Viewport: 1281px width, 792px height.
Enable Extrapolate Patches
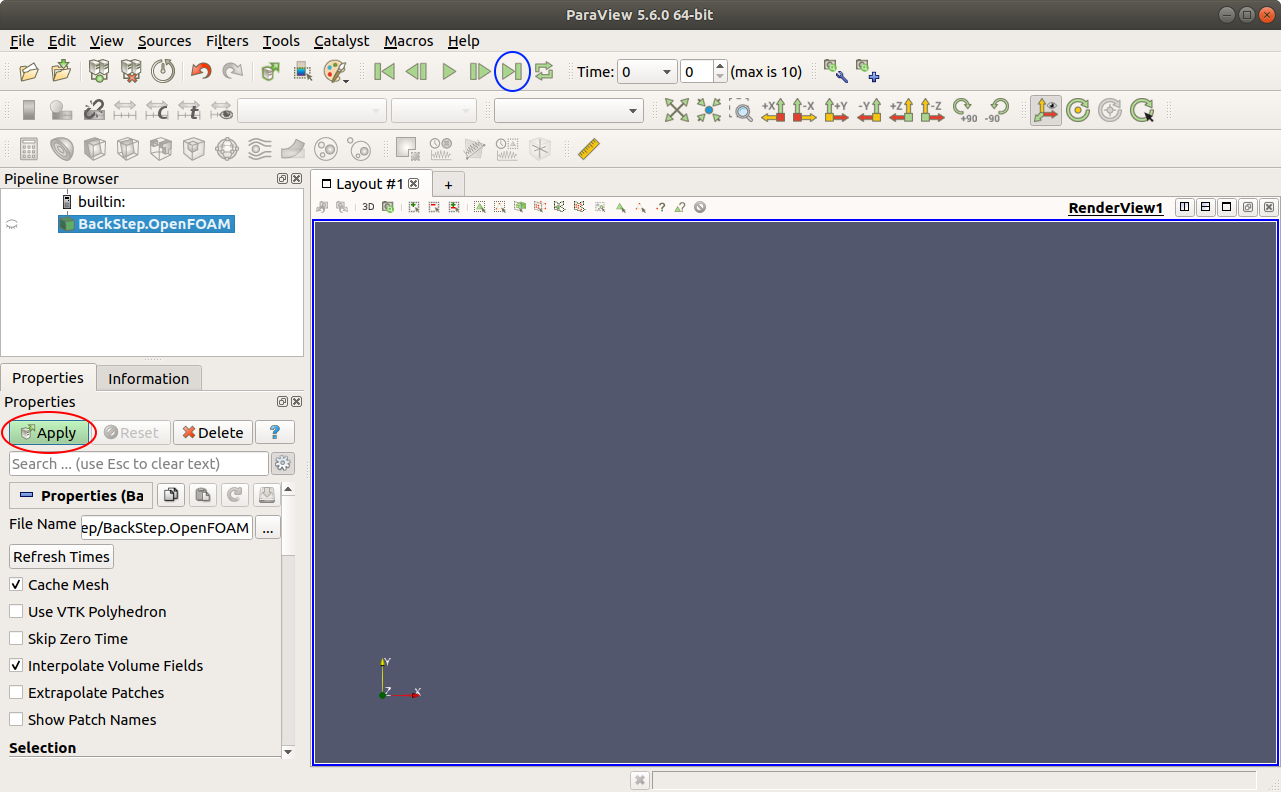point(16,692)
